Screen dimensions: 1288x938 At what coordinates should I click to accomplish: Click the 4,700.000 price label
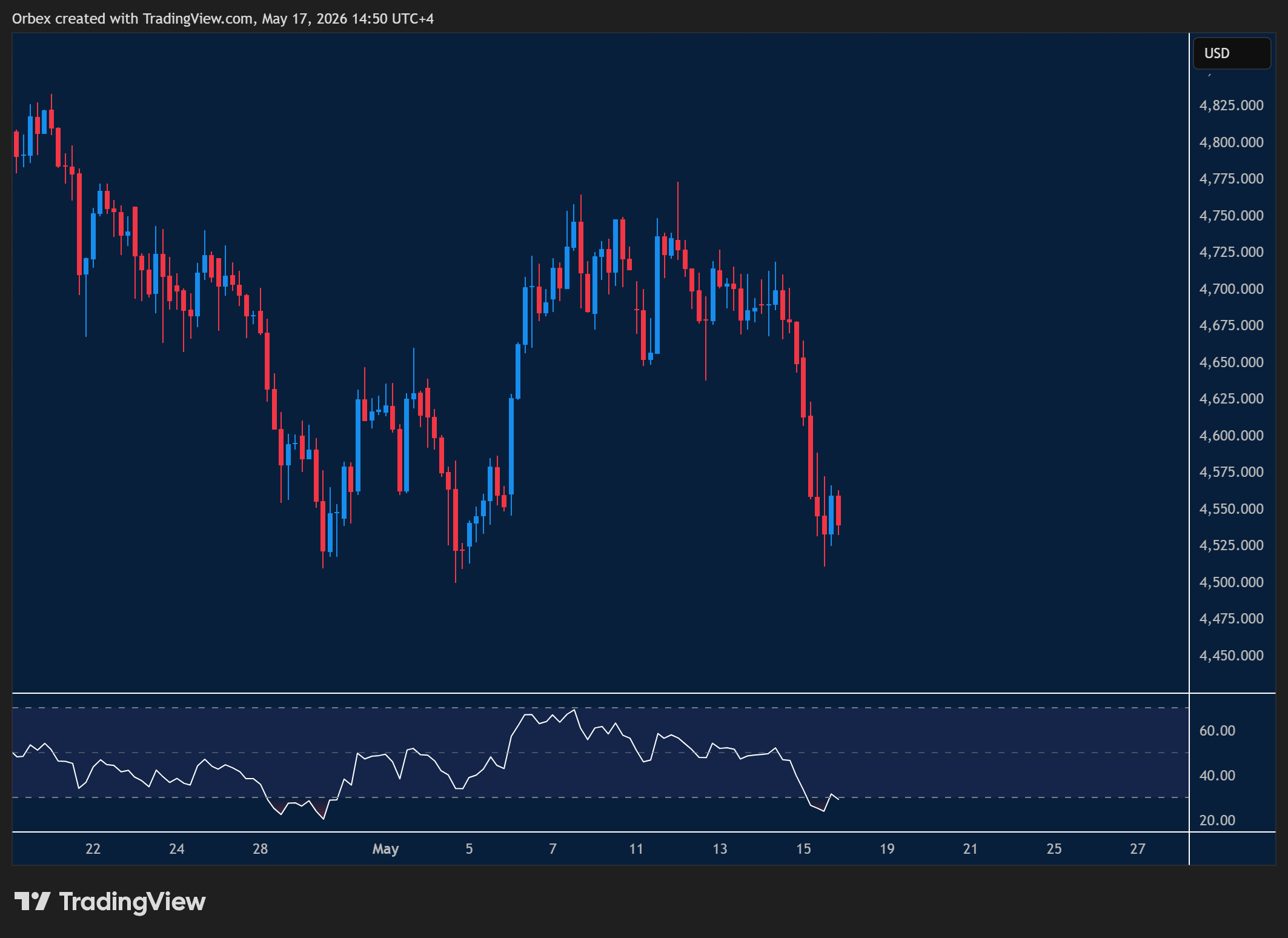(x=1231, y=289)
